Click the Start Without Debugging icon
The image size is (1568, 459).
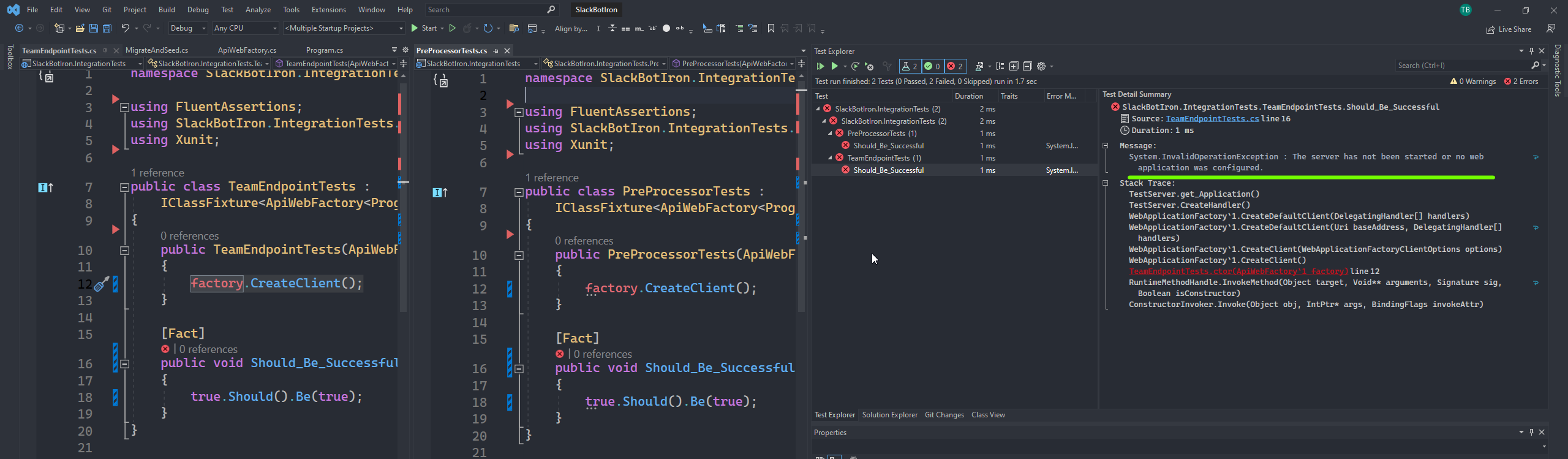453,28
